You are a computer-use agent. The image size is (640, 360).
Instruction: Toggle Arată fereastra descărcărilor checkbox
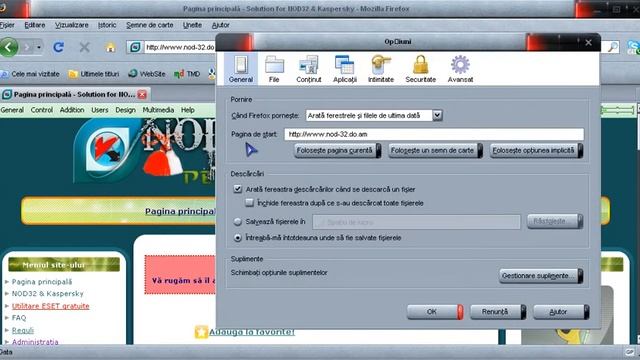[238, 189]
